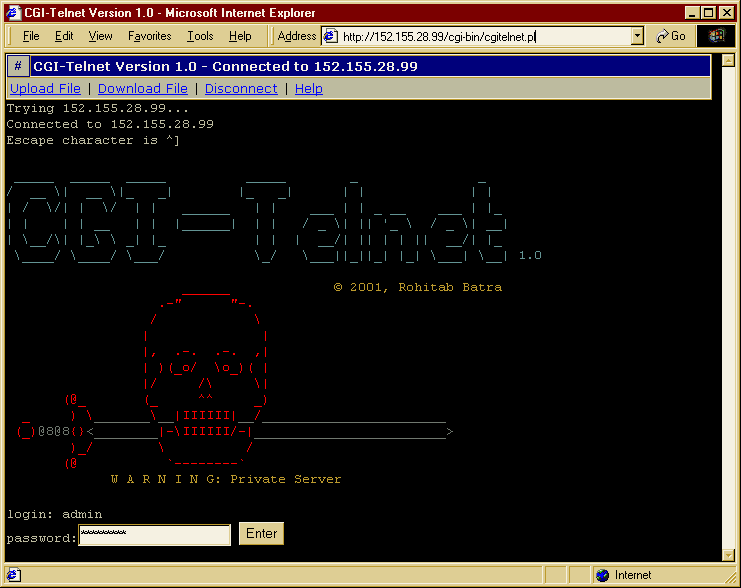Click the CGI-Telnet Version 1.0 header title
Viewport: 741px width, 588px height.
pos(225,66)
